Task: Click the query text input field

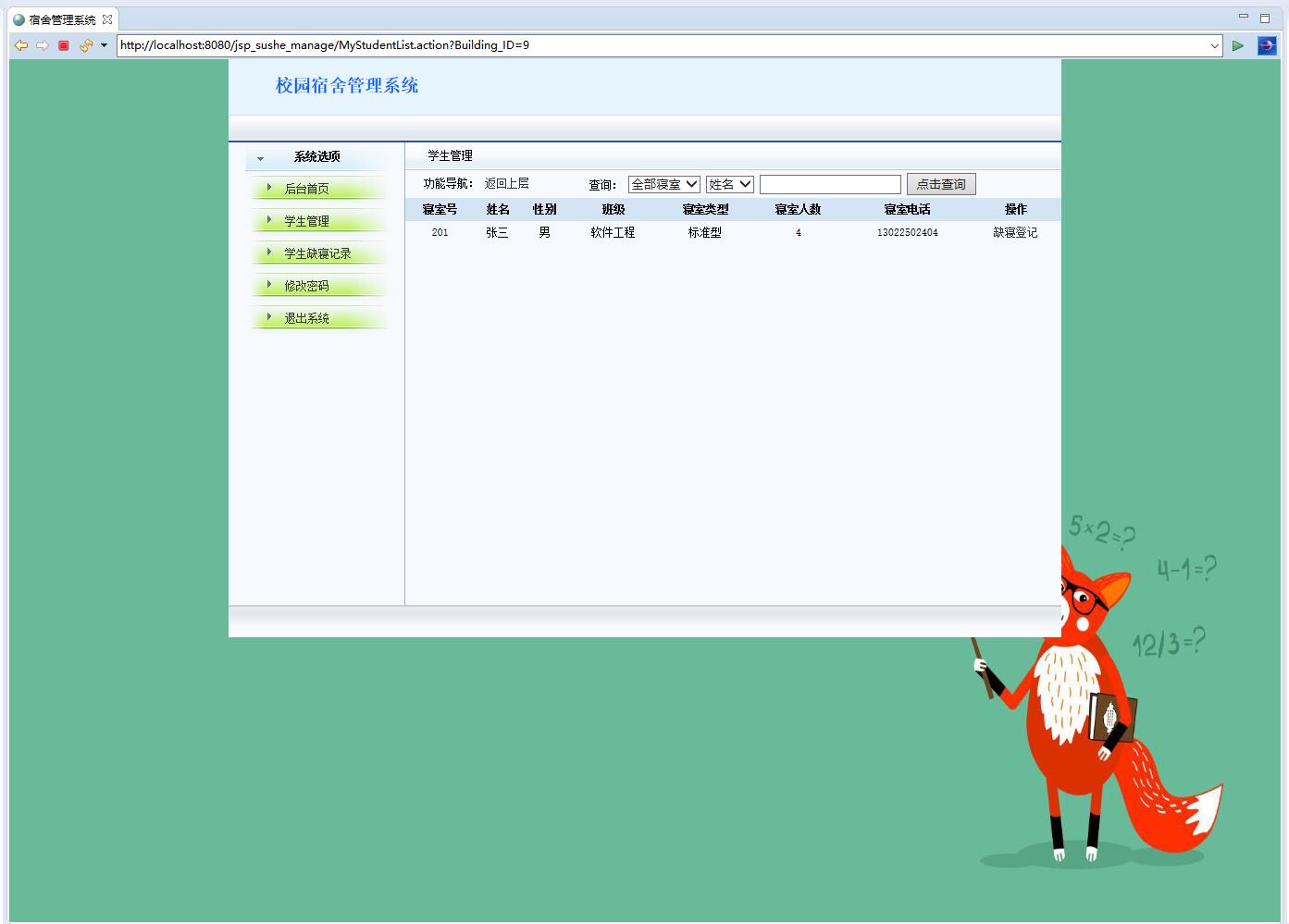Action: click(830, 185)
